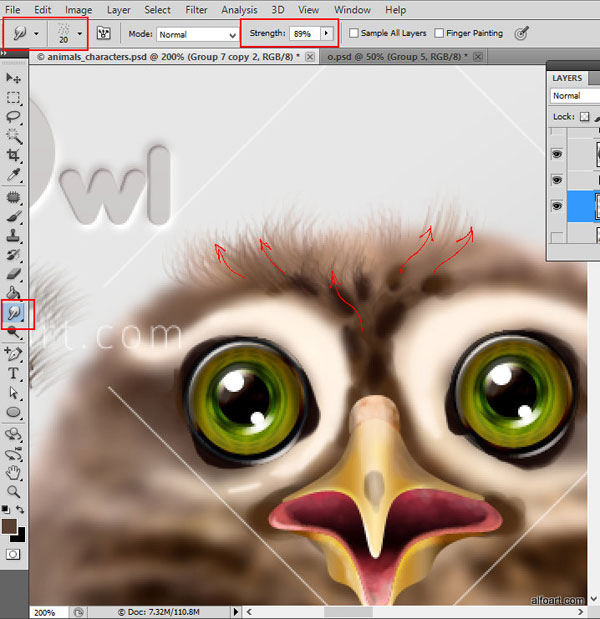Click the foreground brown color swatch
This screenshot has width=600, height=619.
(9, 526)
